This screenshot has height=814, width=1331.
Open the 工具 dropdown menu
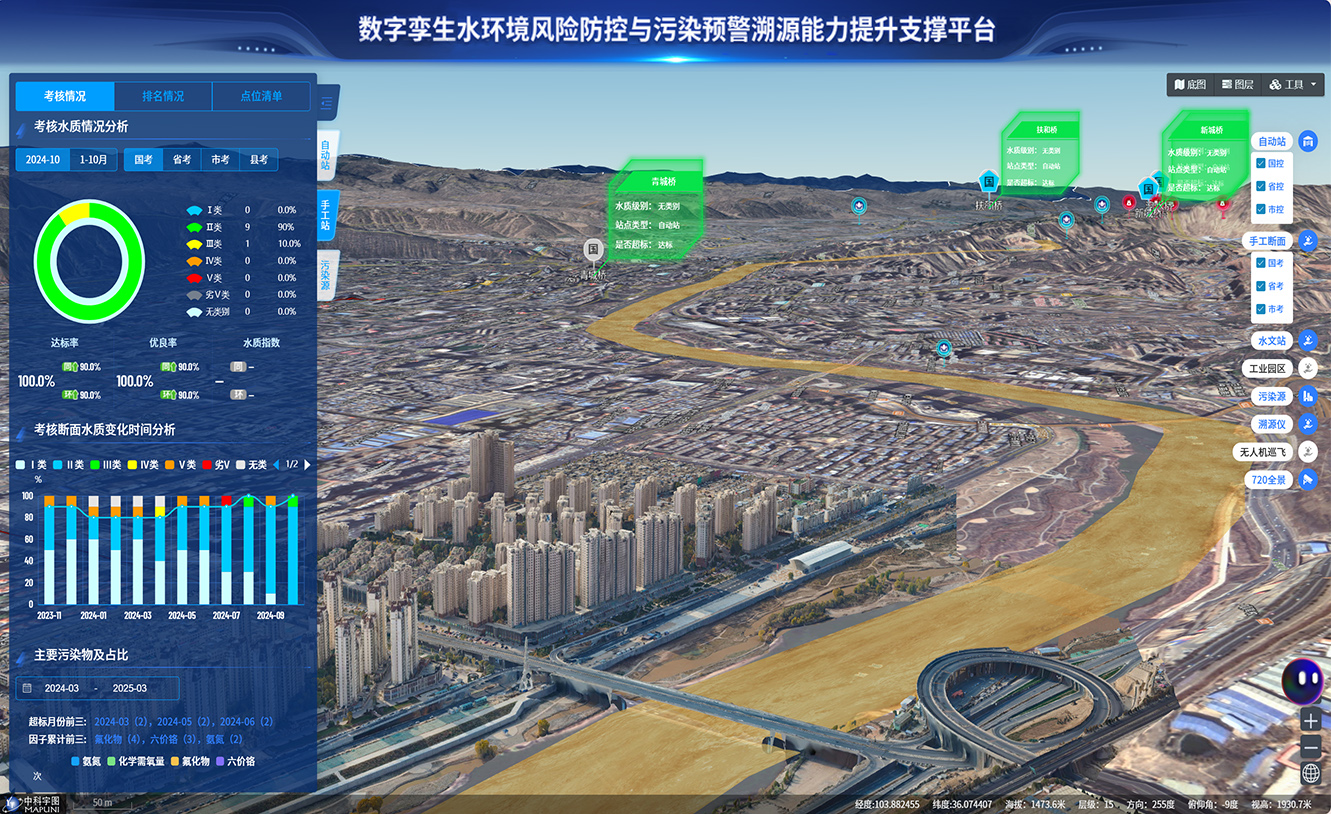pyautogui.click(x=1294, y=85)
